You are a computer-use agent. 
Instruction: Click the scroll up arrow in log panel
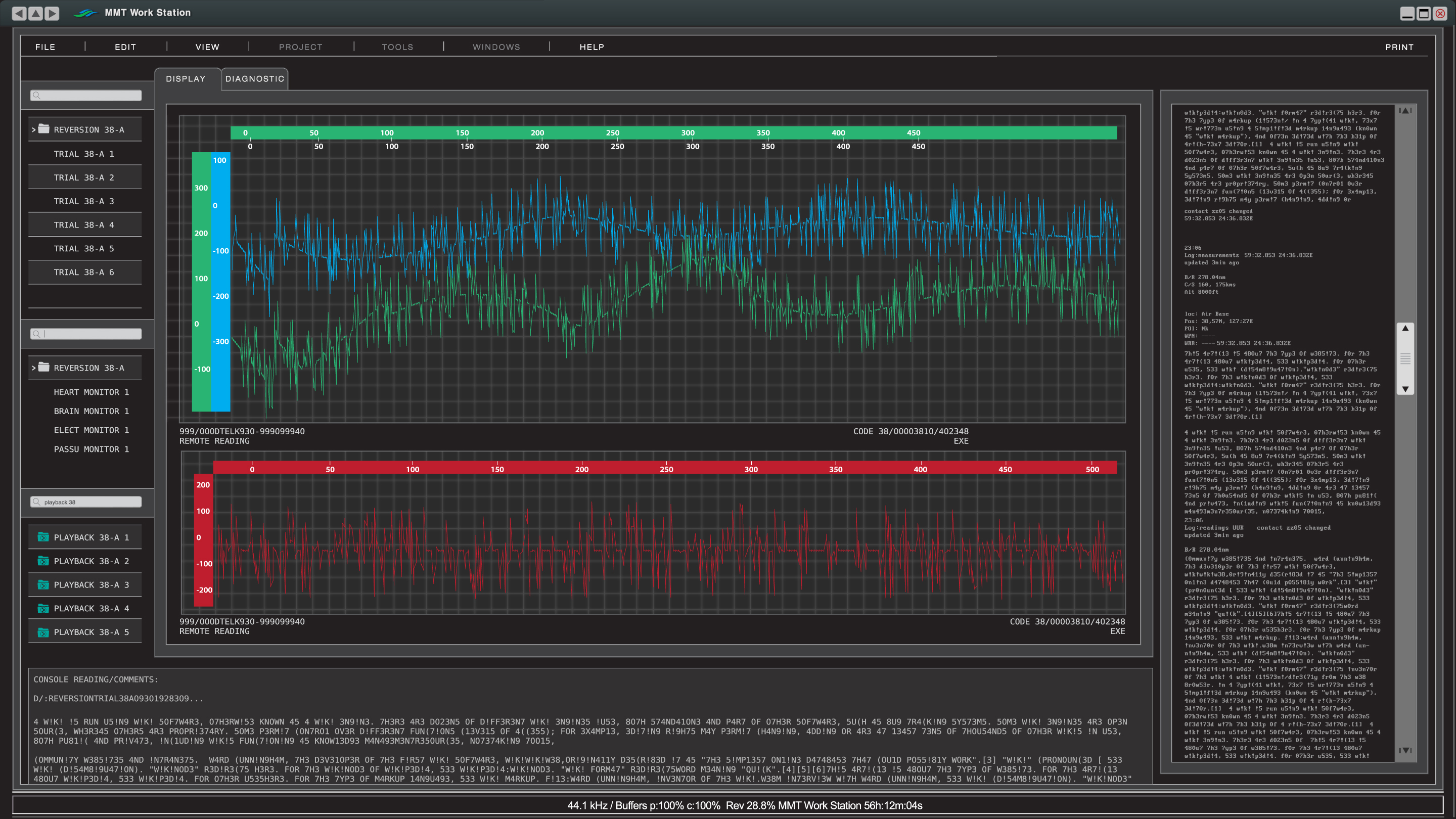tap(1405, 329)
